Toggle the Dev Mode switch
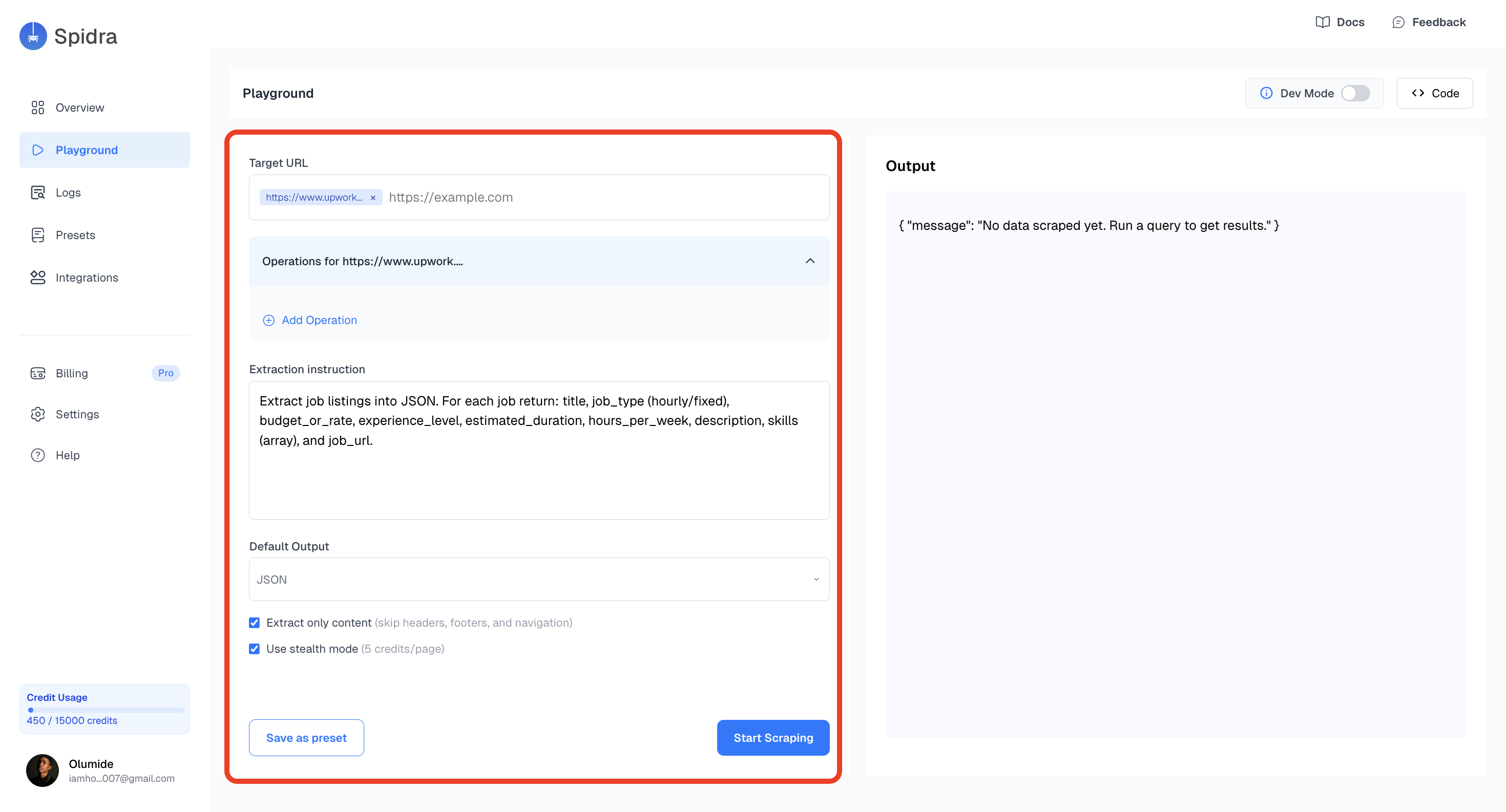The width and height of the screenshot is (1506, 812). coord(1355,94)
